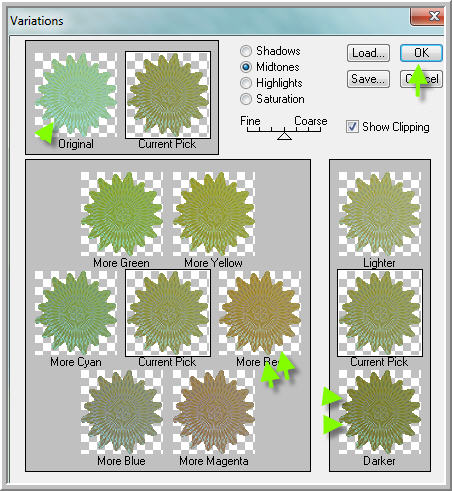Click the Cancel button
452x491 pixels.
[421, 79]
